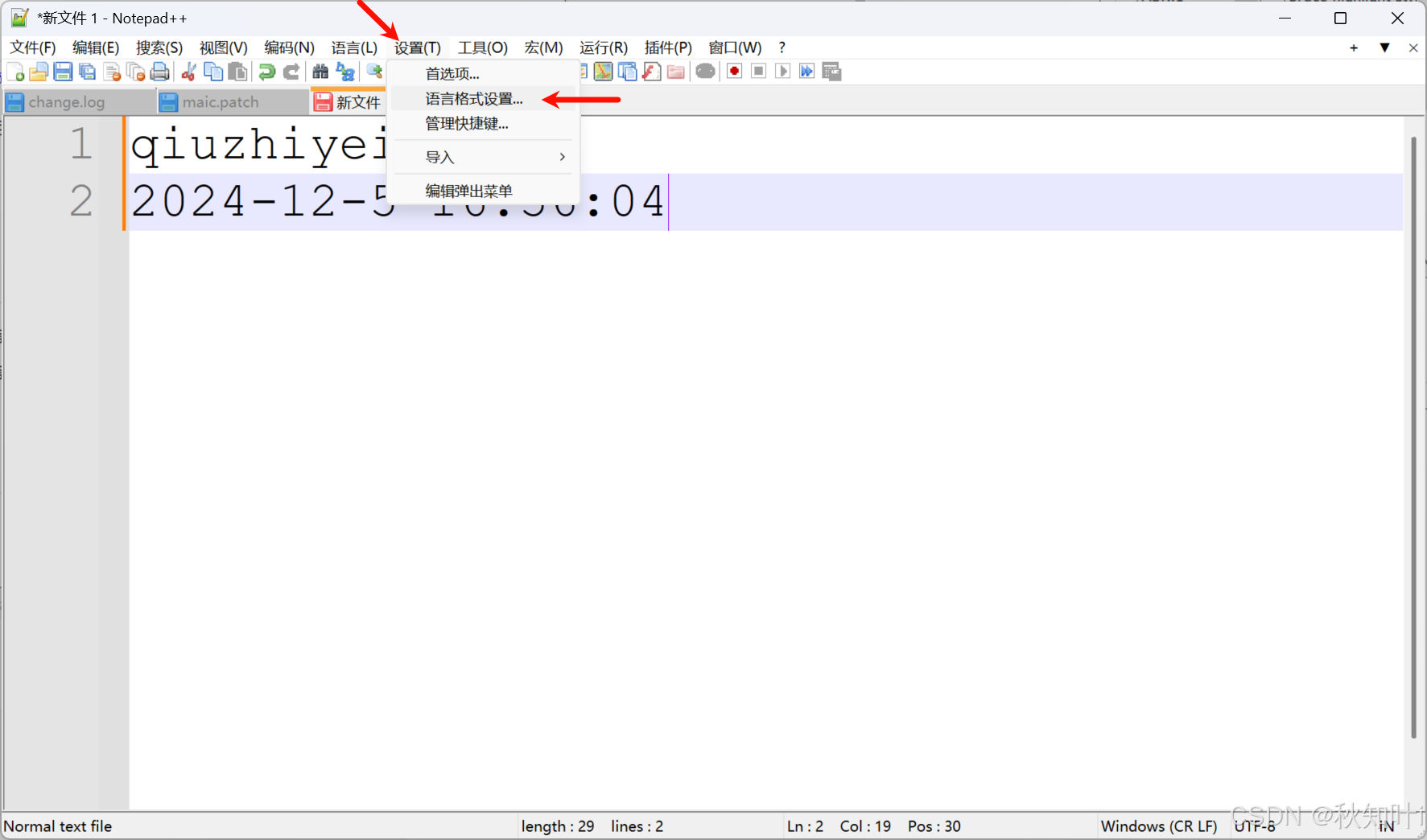Screen dimensions: 1427x840
Task: Click Normal text file in status bar
Action: [x=58, y=826]
